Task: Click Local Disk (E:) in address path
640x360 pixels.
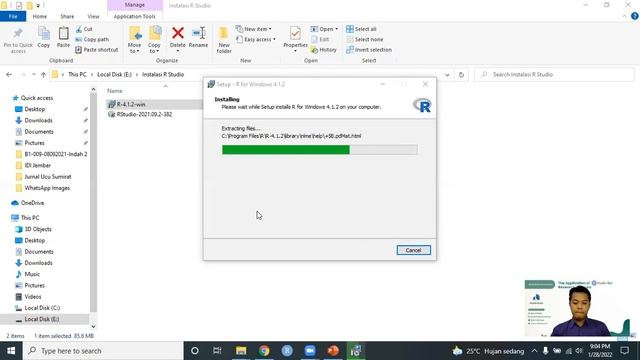Action: (x=114, y=75)
